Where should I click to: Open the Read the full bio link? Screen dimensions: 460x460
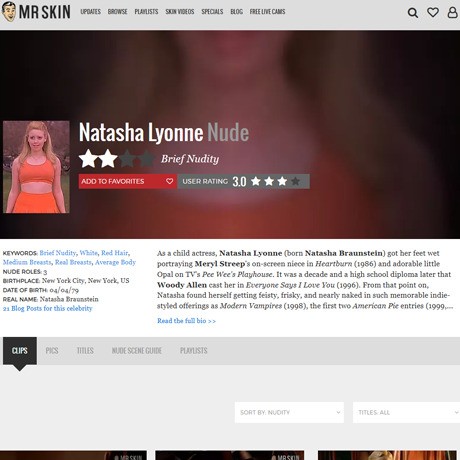[x=186, y=321]
